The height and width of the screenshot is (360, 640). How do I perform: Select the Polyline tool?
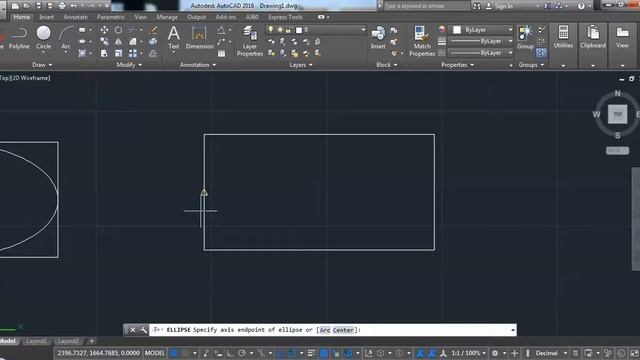19,38
